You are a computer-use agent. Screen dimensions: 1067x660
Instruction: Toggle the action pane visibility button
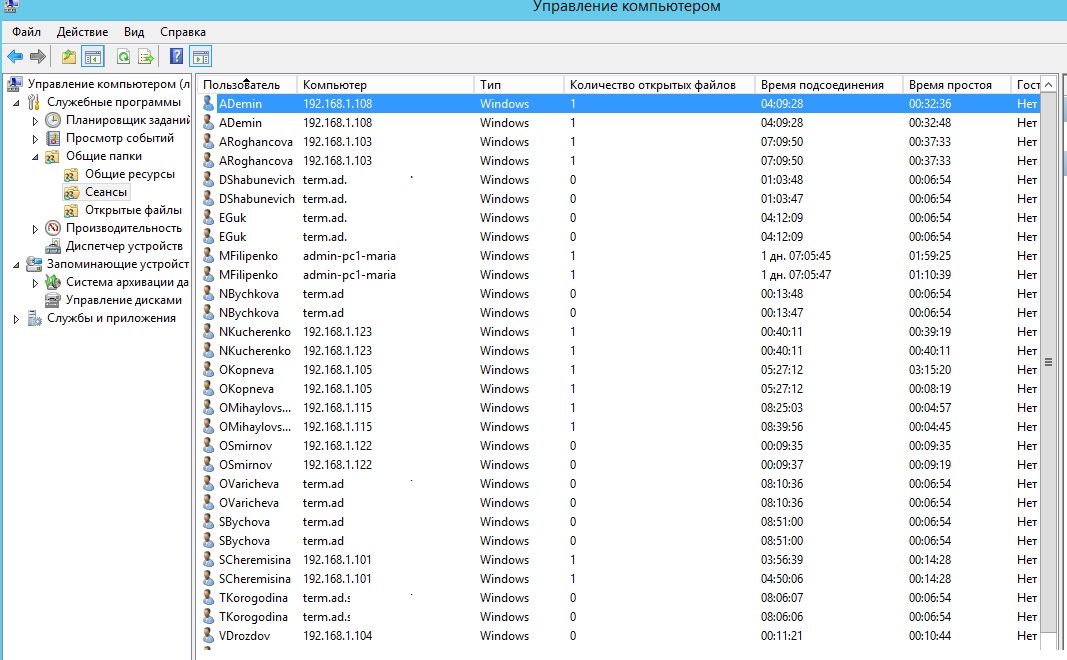point(200,57)
